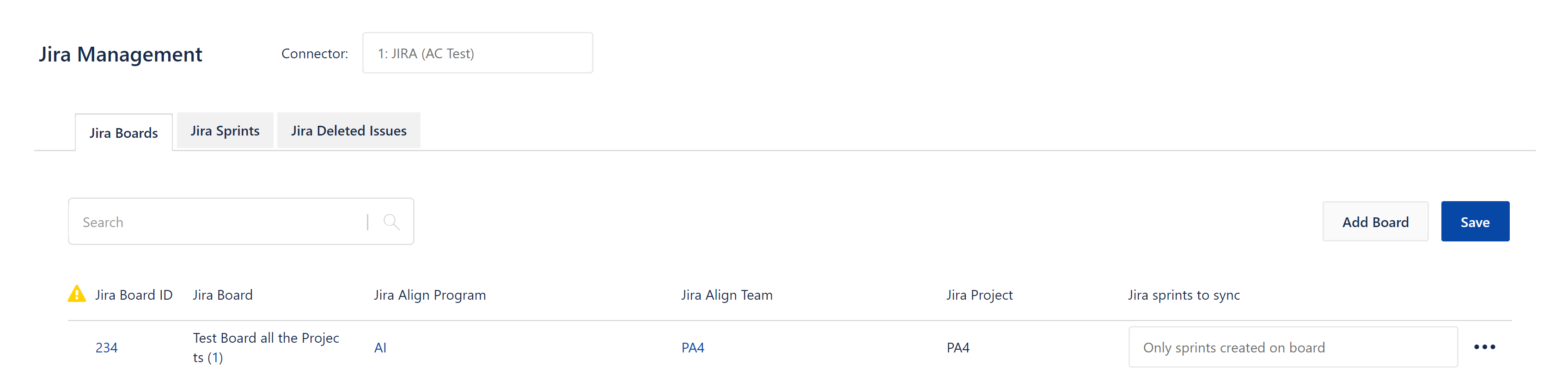This screenshot has width=1568, height=376.
Task: Click the magnifying glass search icon
Action: point(391,222)
